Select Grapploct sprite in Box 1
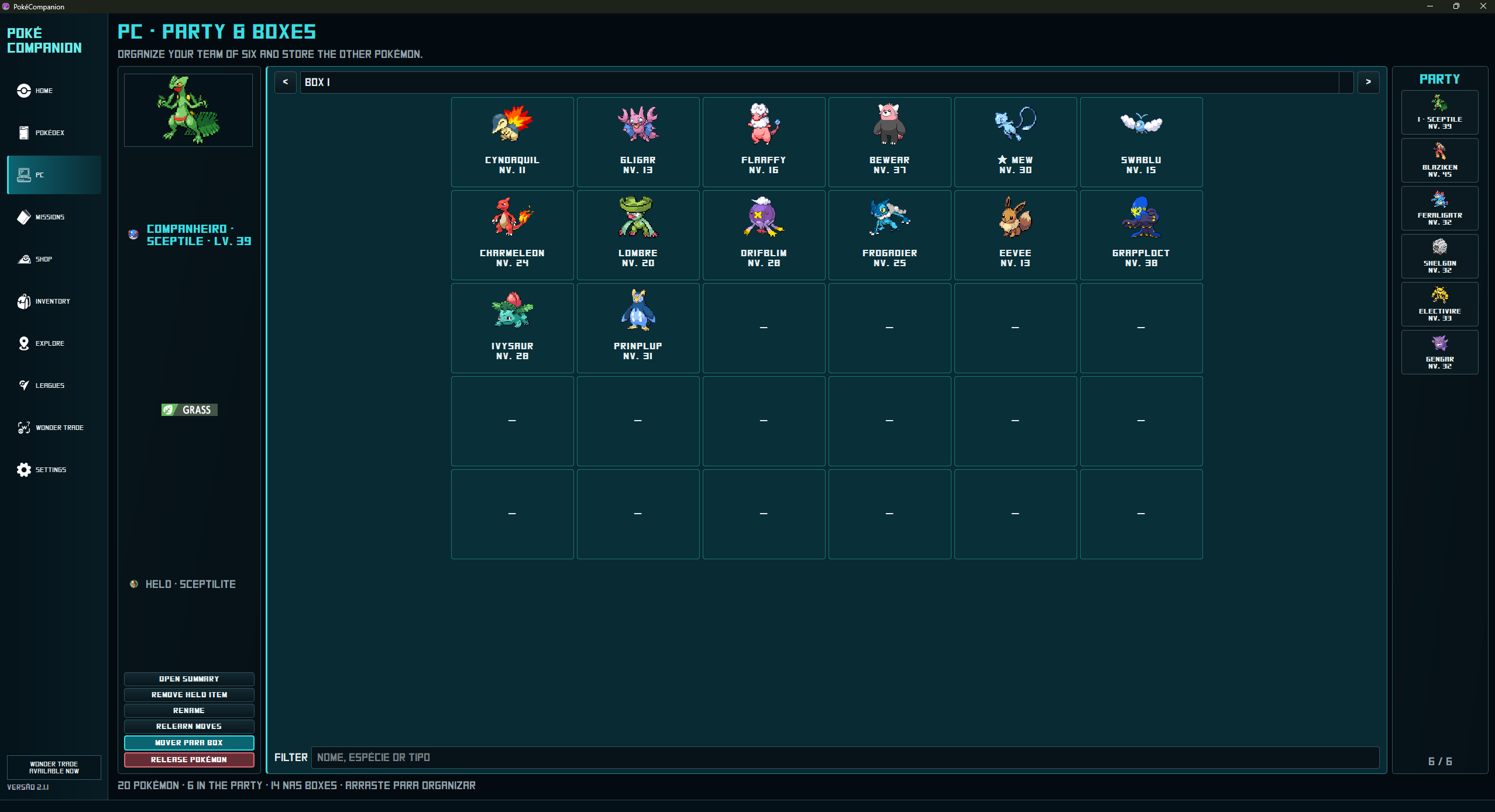Image resolution: width=1495 pixels, height=812 pixels. 1141,216
